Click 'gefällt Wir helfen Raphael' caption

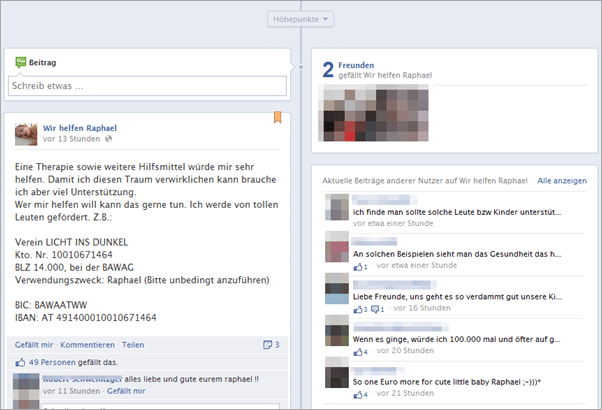pos(385,75)
